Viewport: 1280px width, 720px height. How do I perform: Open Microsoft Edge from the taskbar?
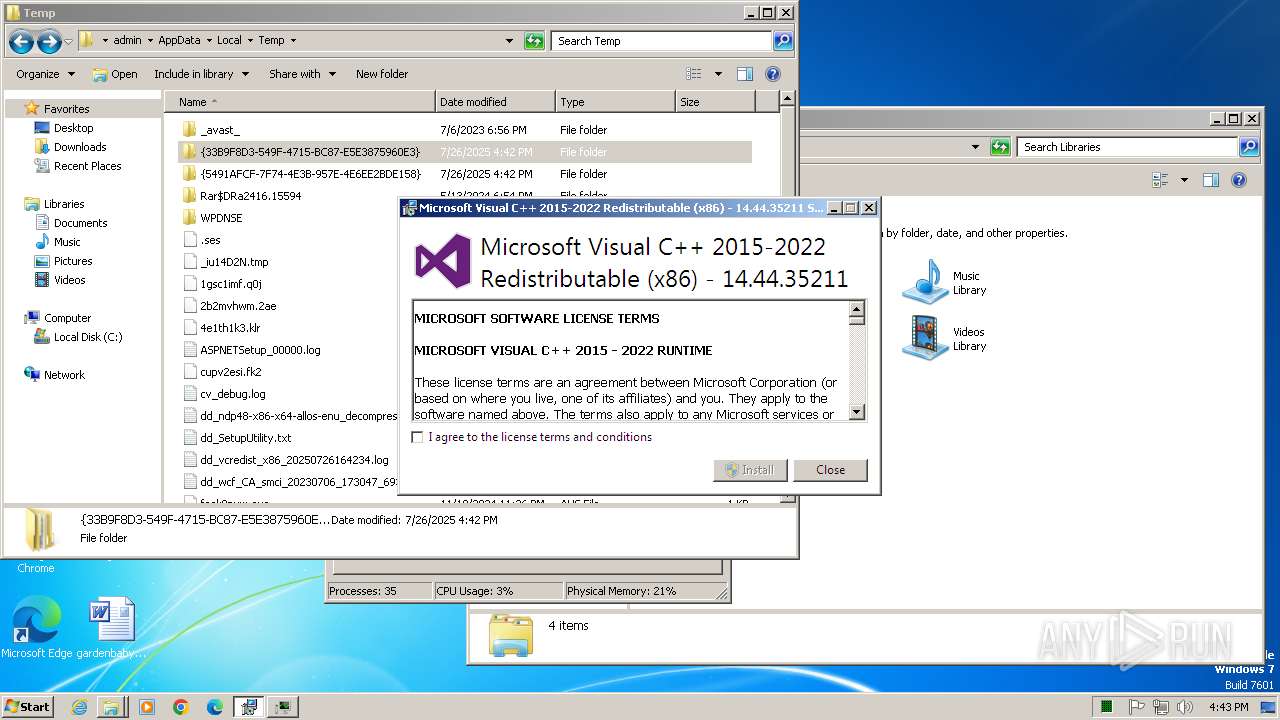(x=215, y=707)
